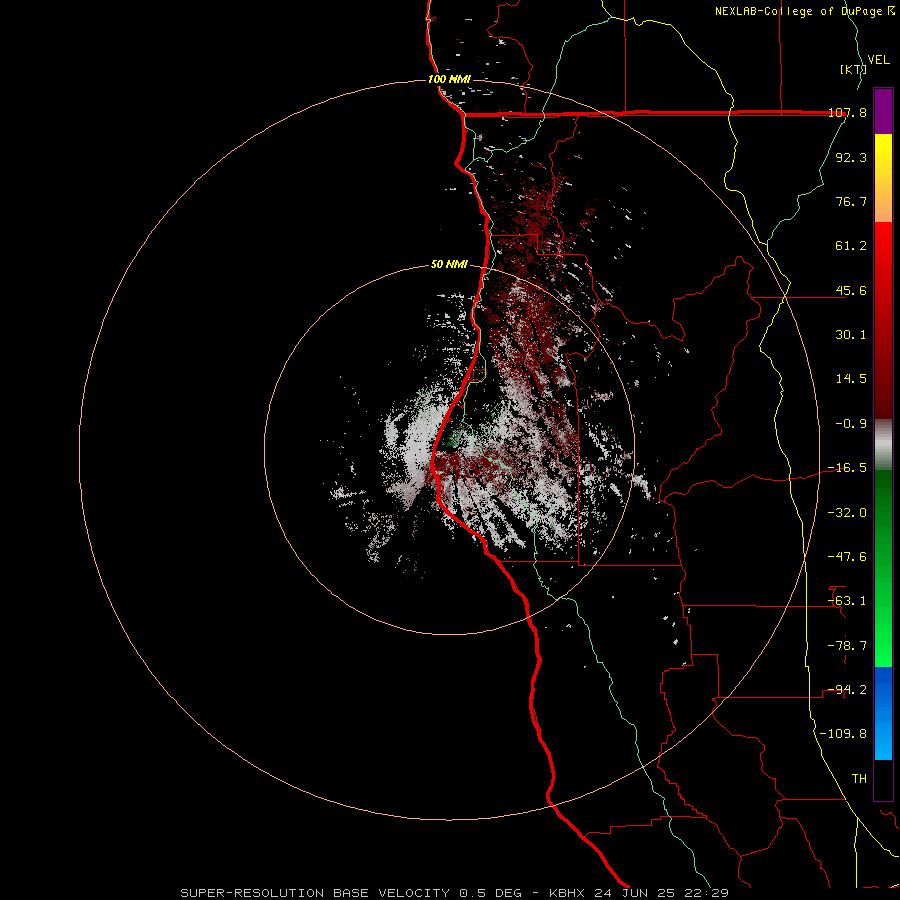This screenshot has width=900, height=900.
Task: Select the 14.5 legend value
Action: click(x=851, y=379)
